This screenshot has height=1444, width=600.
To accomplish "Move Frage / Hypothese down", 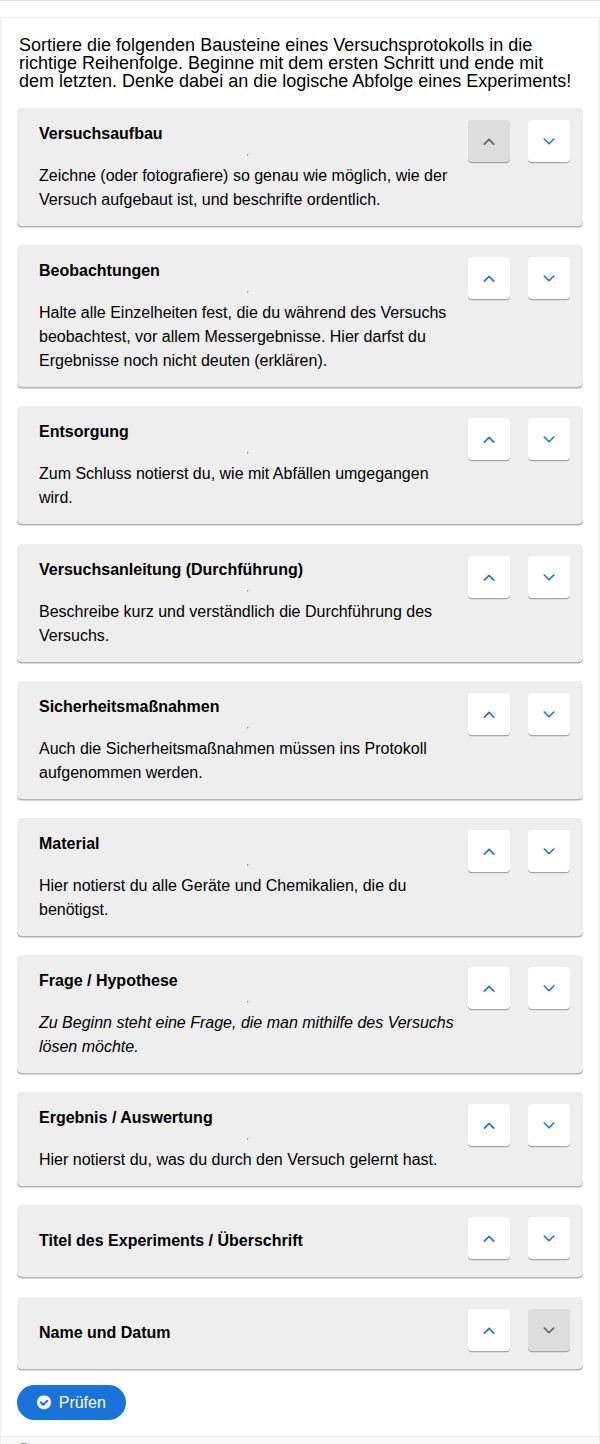I will (x=549, y=988).
